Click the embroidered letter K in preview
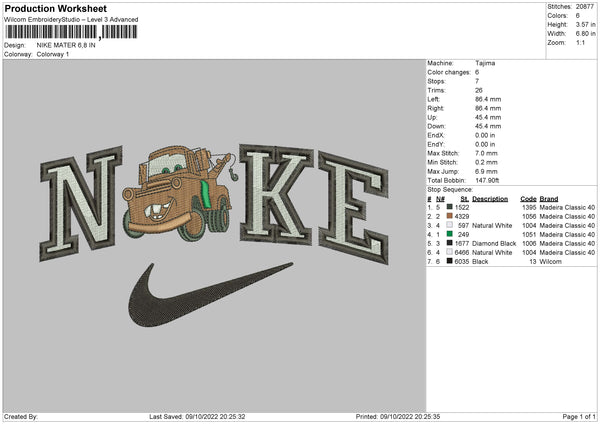Viewport: 600px width, 424px height. click(277, 194)
